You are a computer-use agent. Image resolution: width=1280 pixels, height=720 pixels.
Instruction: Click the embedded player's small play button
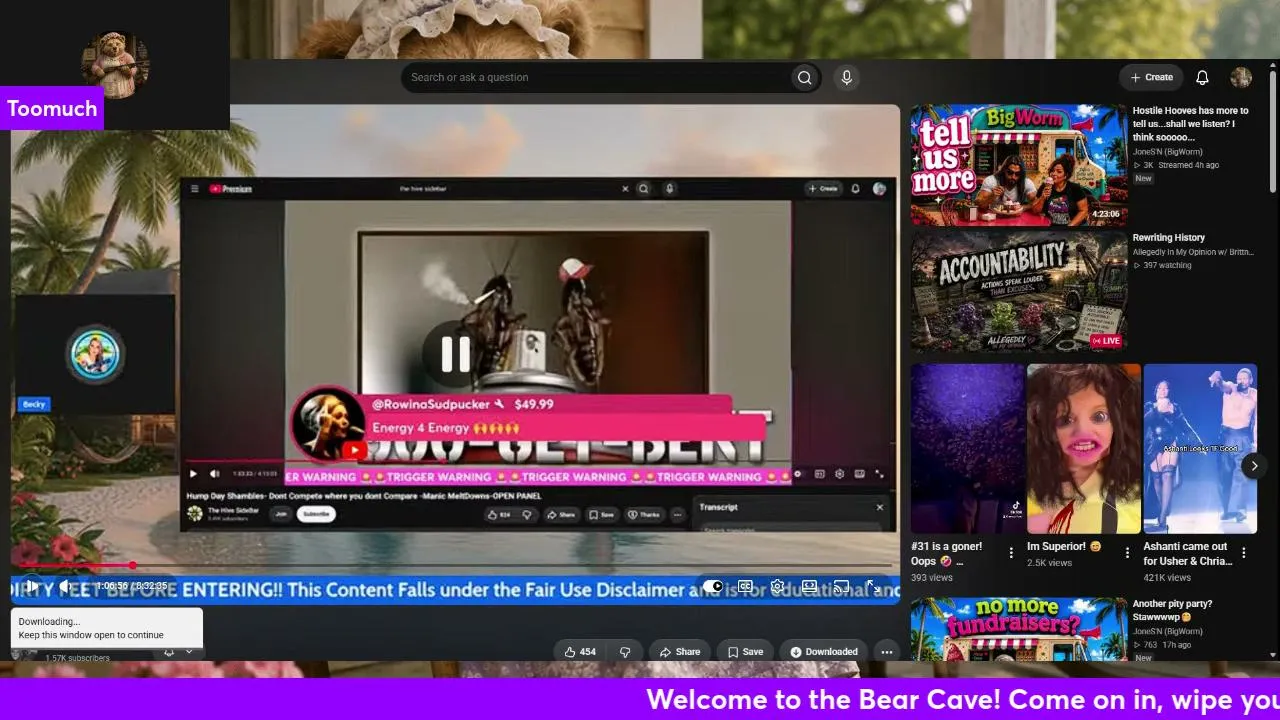pyautogui.click(x=193, y=474)
